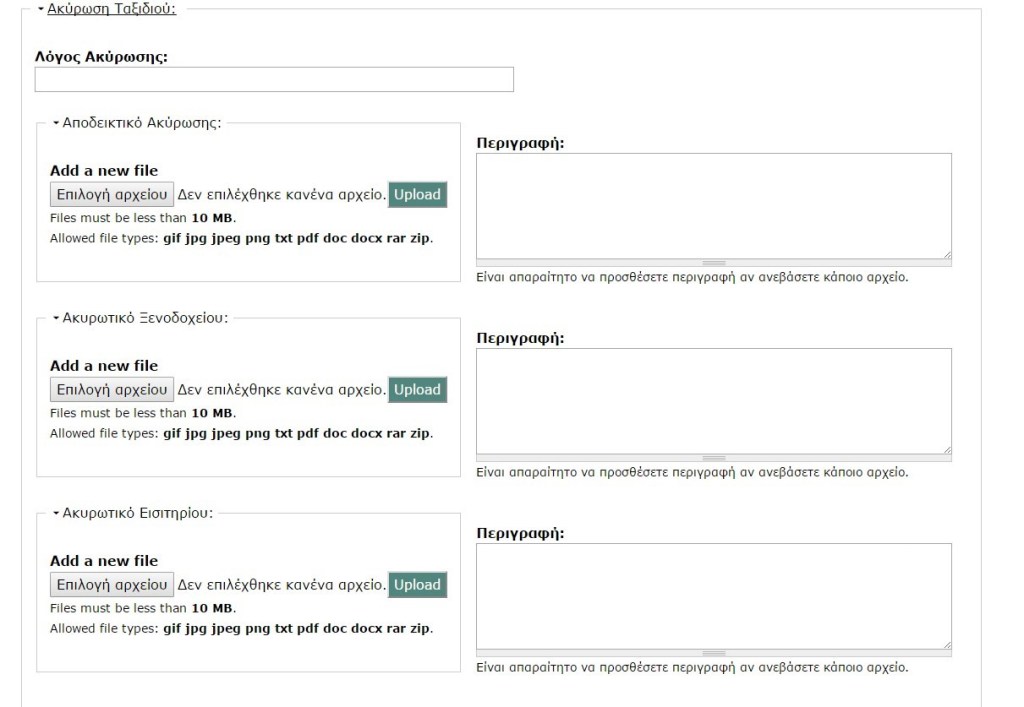This screenshot has height=707, width=1024.
Task: Grab the resize bar under the first Περιγραφή box
Action: 713,263
